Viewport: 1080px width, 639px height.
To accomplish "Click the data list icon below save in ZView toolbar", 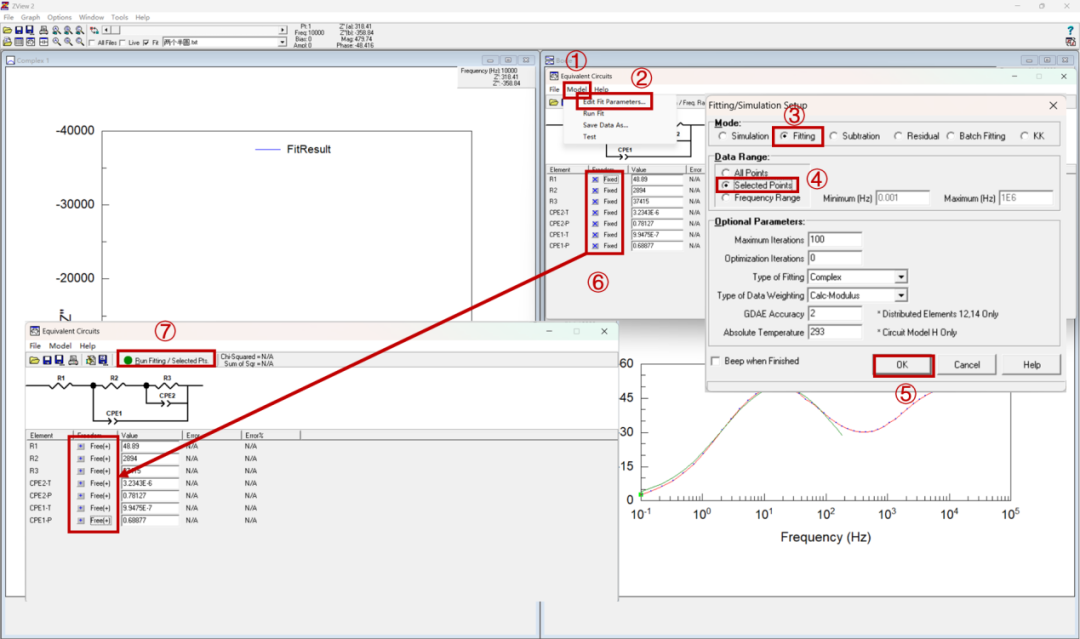I will click(x=19, y=42).
